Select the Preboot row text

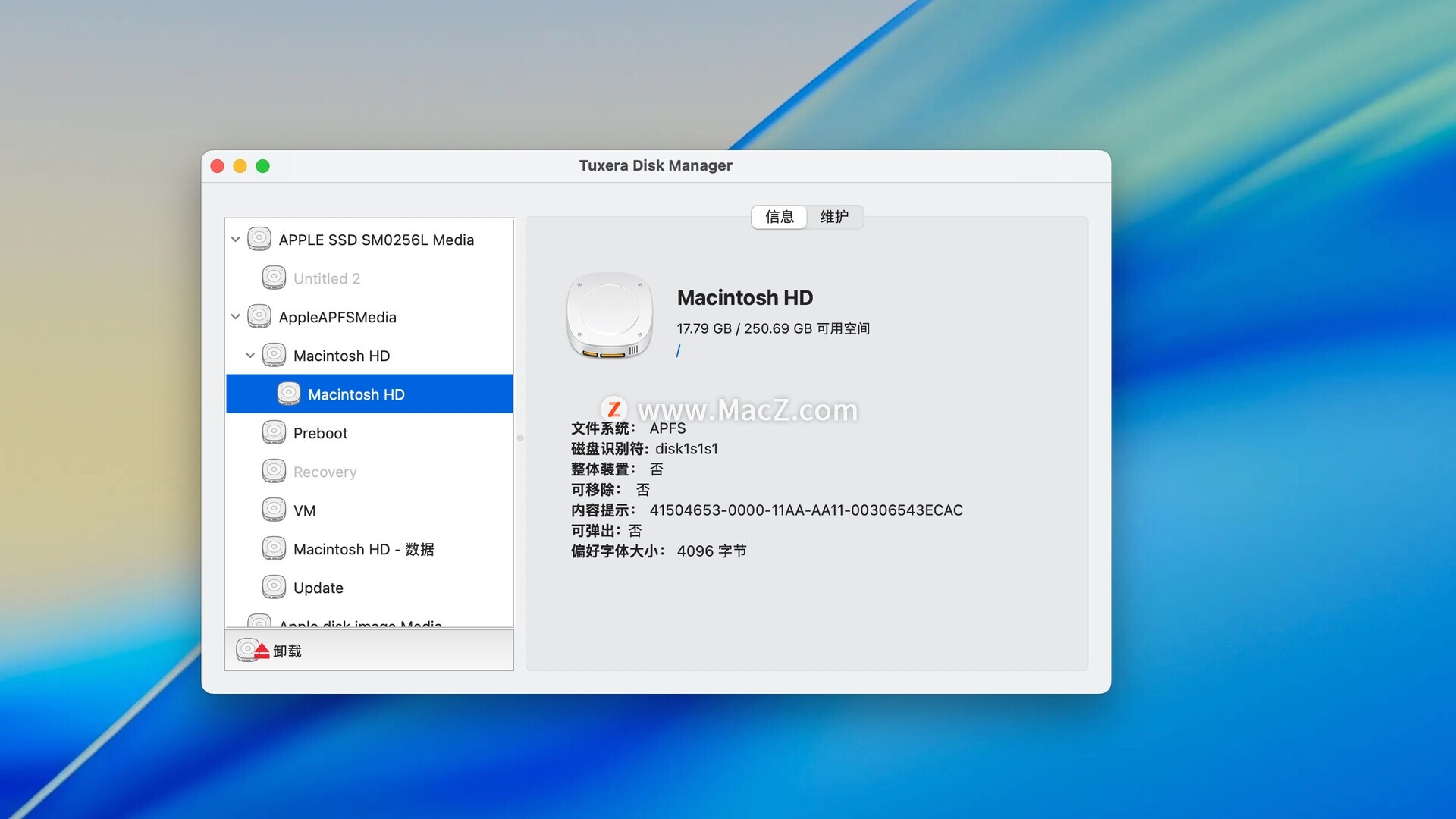pyautogui.click(x=321, y=434)
